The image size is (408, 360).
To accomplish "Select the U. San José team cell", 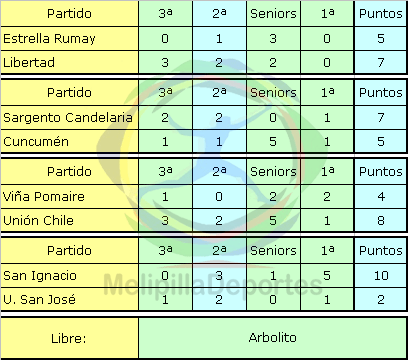I will (69, 300).
